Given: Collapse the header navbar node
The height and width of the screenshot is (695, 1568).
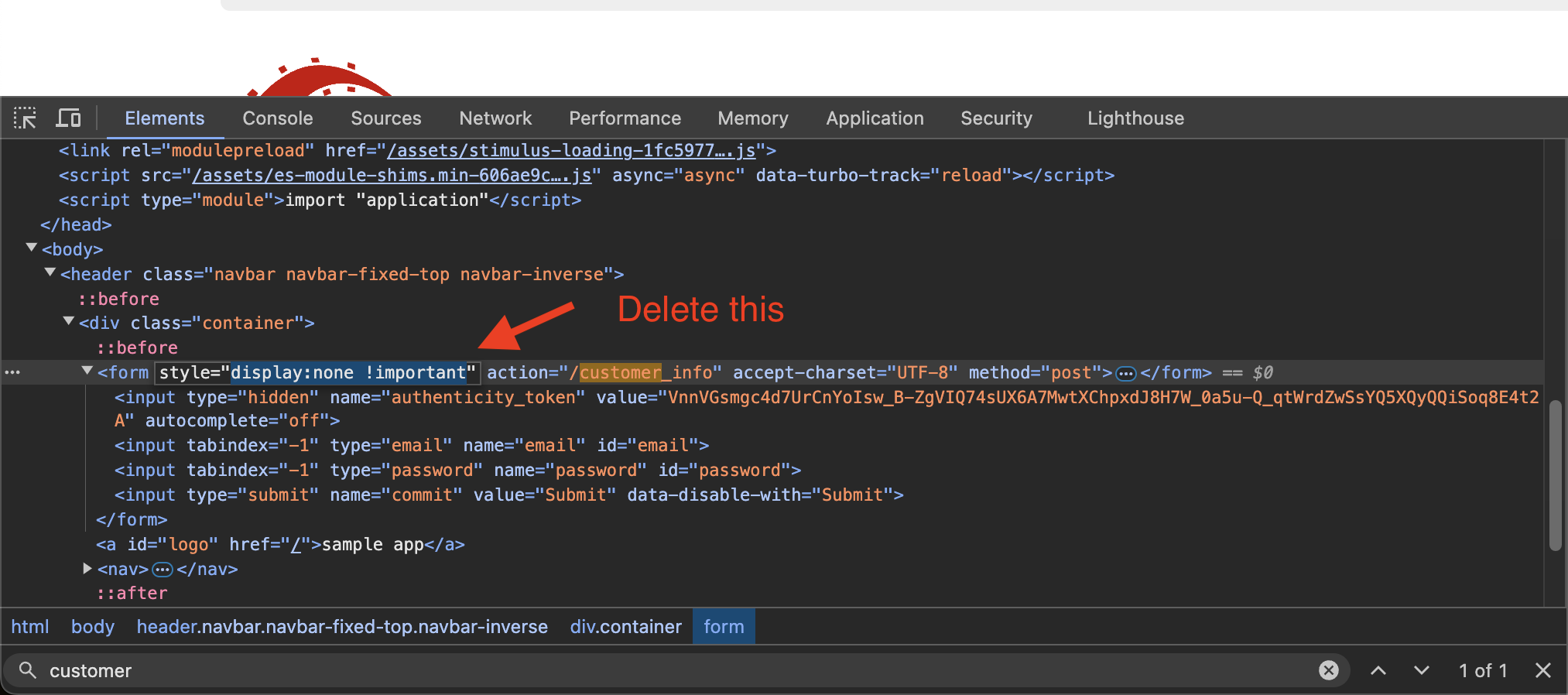Looking at the screenshot, I should point(50,273).
